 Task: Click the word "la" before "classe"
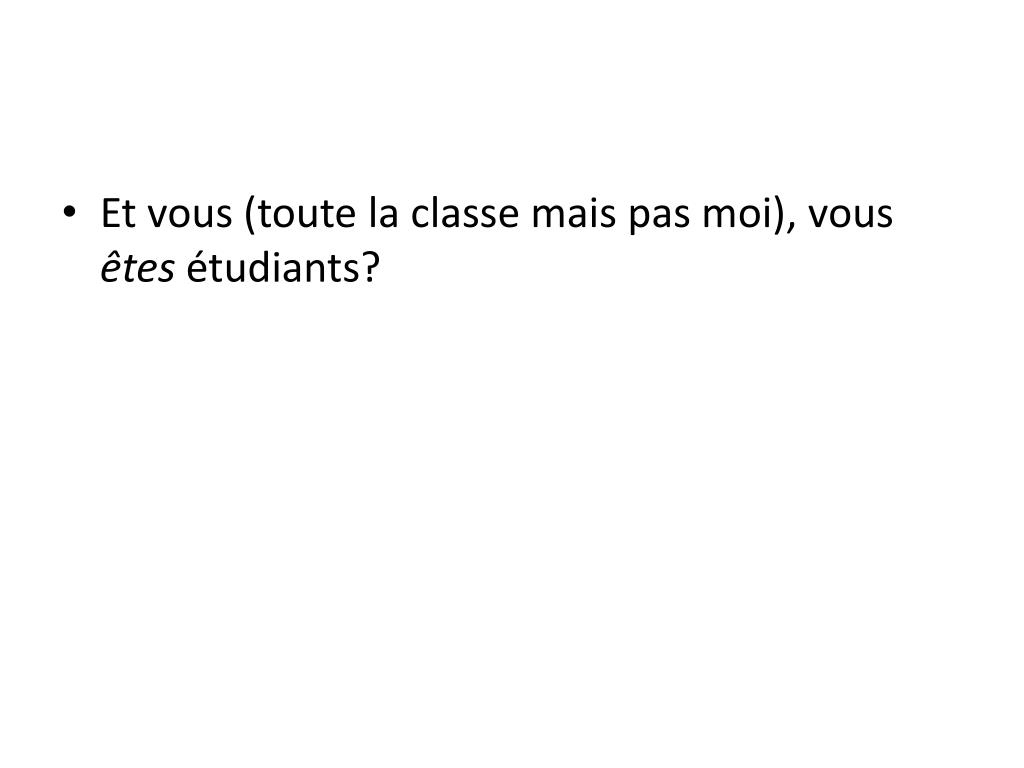383,212
